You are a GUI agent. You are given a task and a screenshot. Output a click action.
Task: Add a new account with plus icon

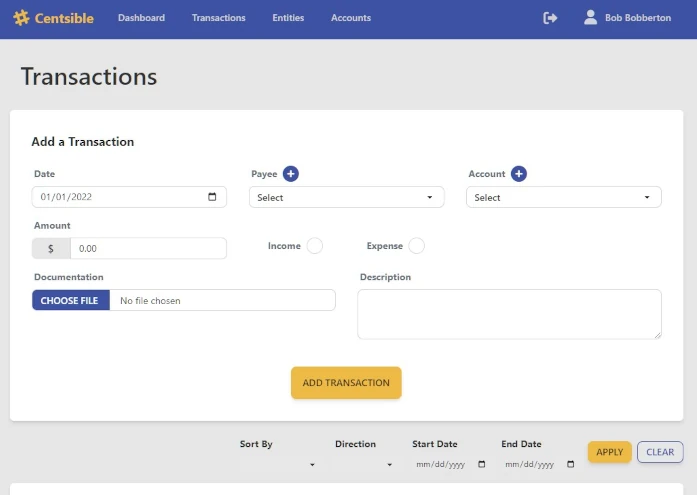pyautogui.click(x=519, y=174)
